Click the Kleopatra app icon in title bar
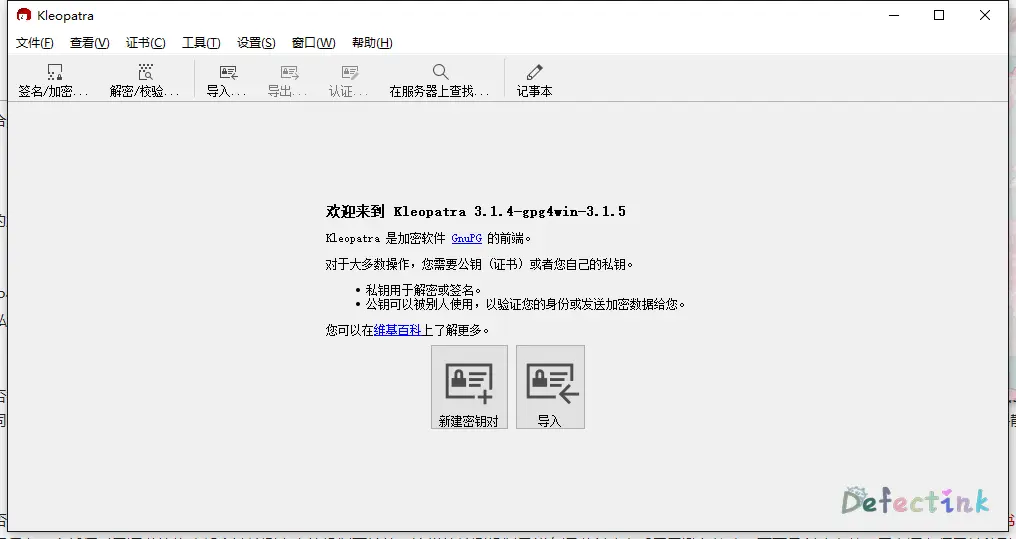The width and height of the screenshot is (1016, 539). point(24,15)
